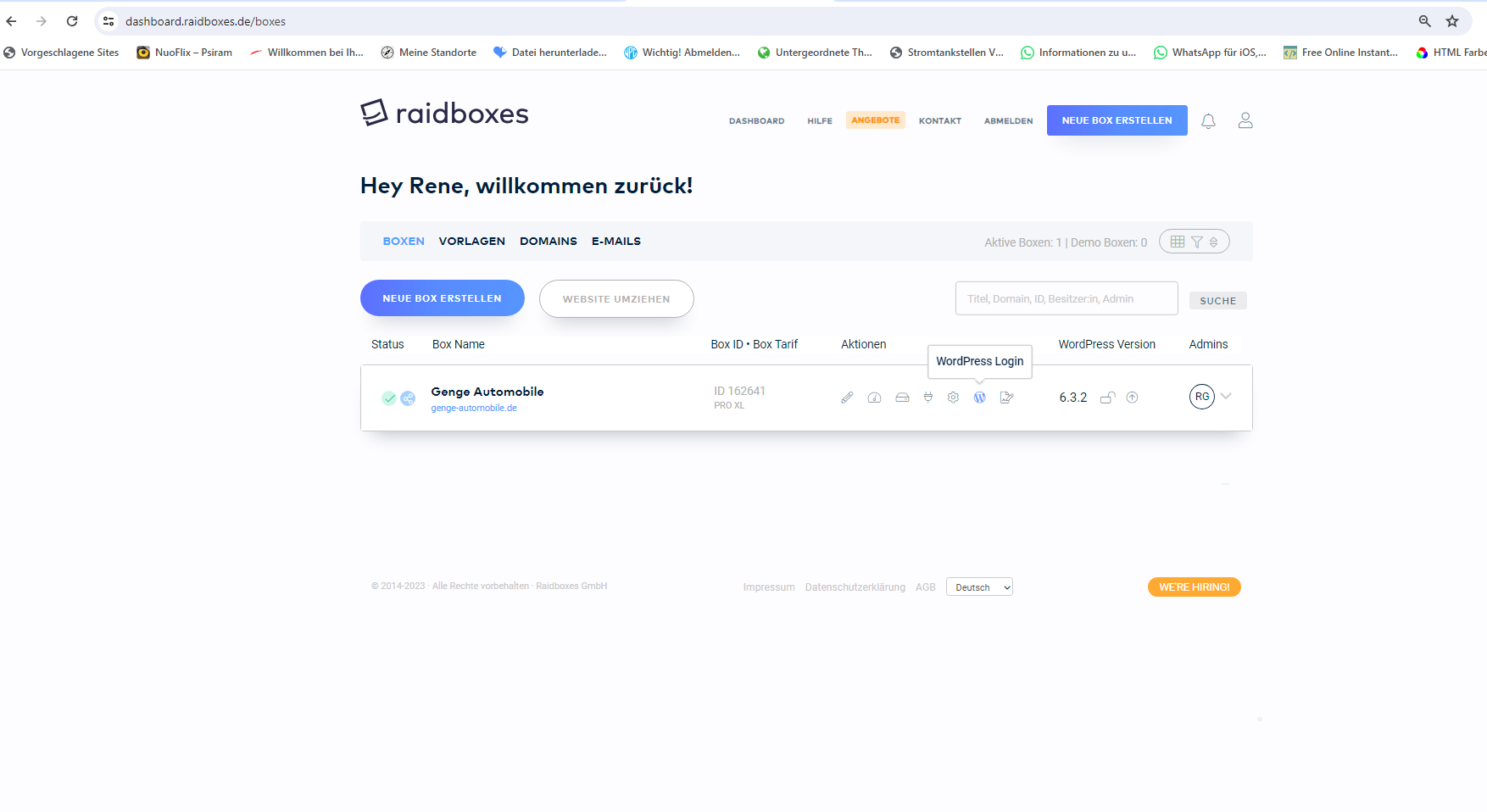Screen dimensions: 1487x812
Task: Open user profile icon in header
Action: 1245,120
